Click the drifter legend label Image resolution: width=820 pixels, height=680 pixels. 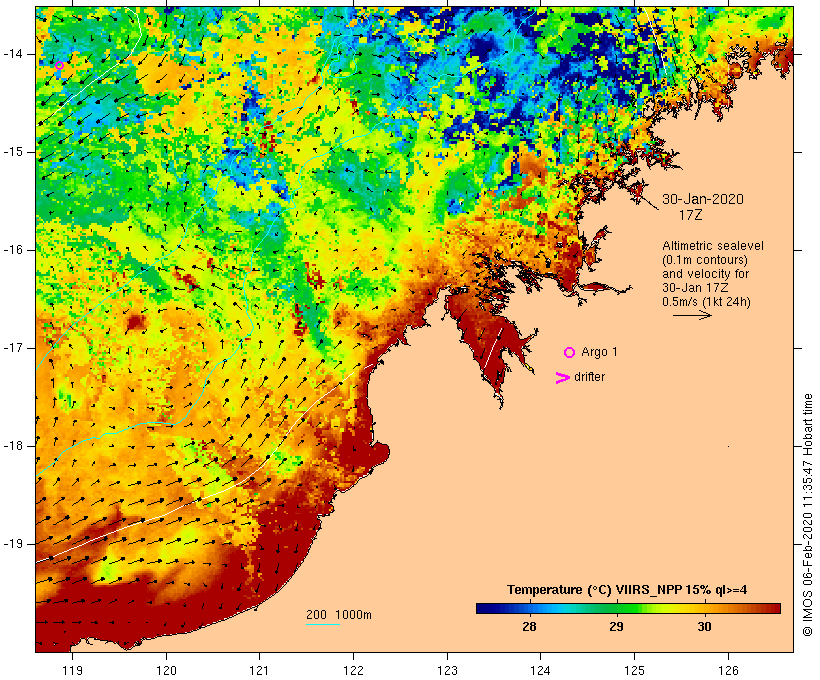click(x=589, y=377)
